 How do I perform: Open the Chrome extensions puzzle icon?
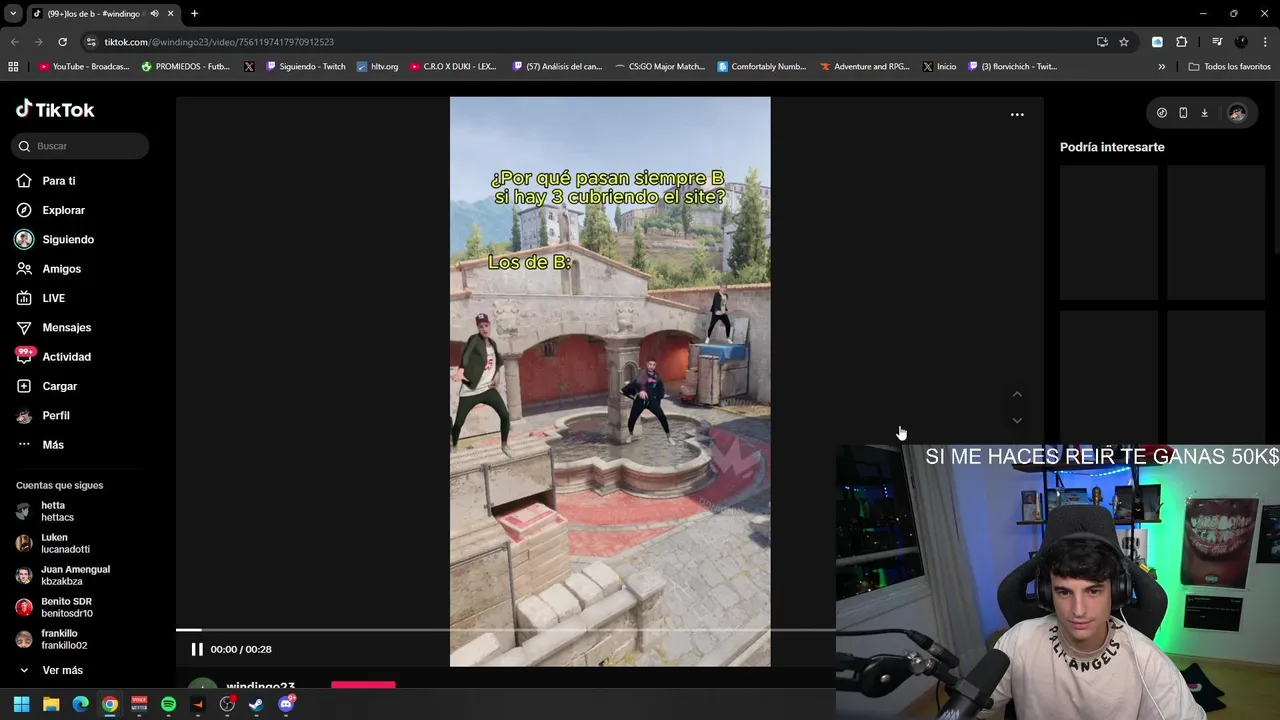pyautogui.click(x=1181, y=42)
